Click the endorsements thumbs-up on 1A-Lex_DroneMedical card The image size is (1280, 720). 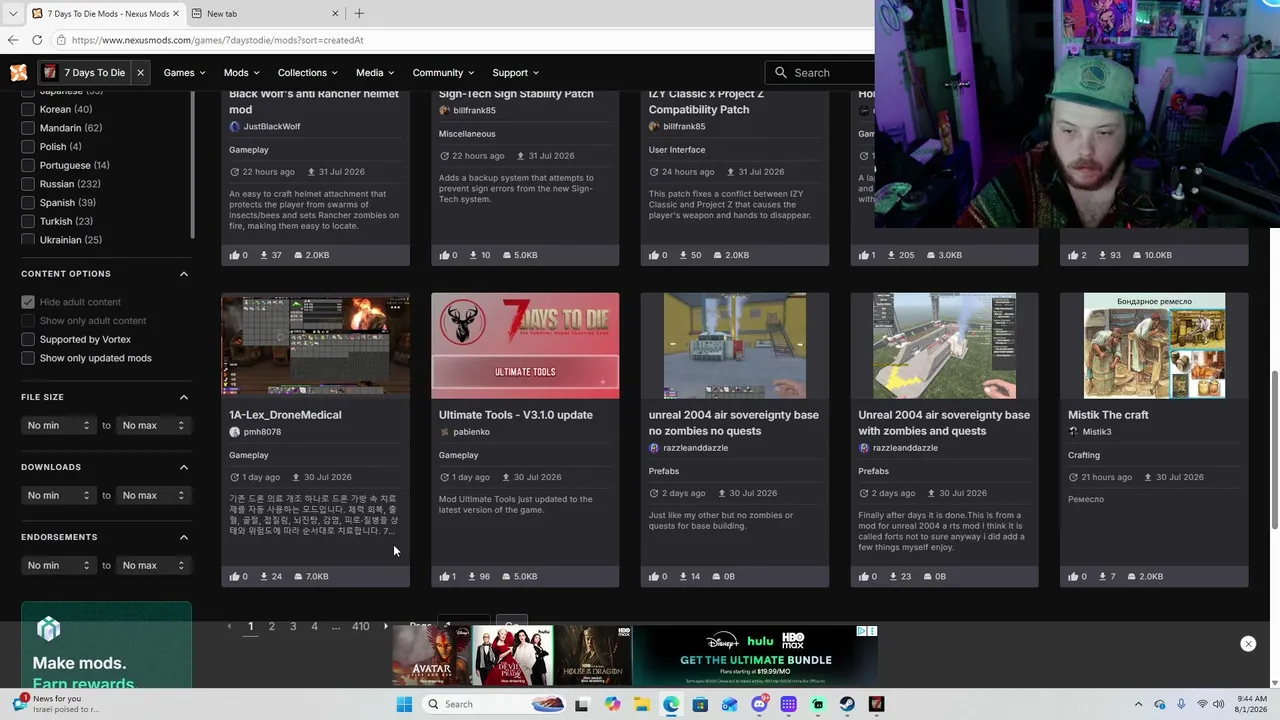click(x=234, y=576)
